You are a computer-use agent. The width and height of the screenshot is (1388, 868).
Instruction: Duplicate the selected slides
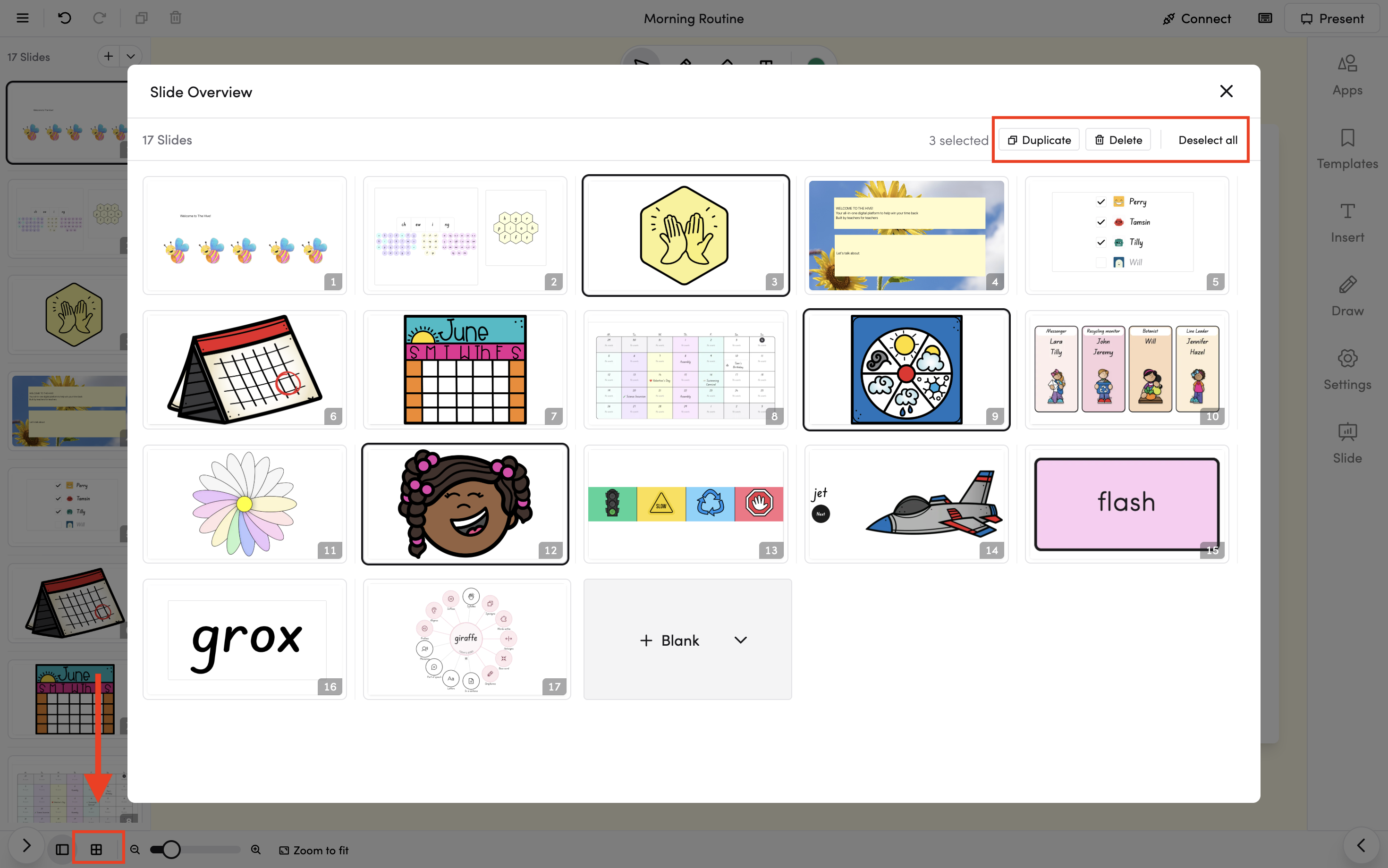tap(1039, 140)
